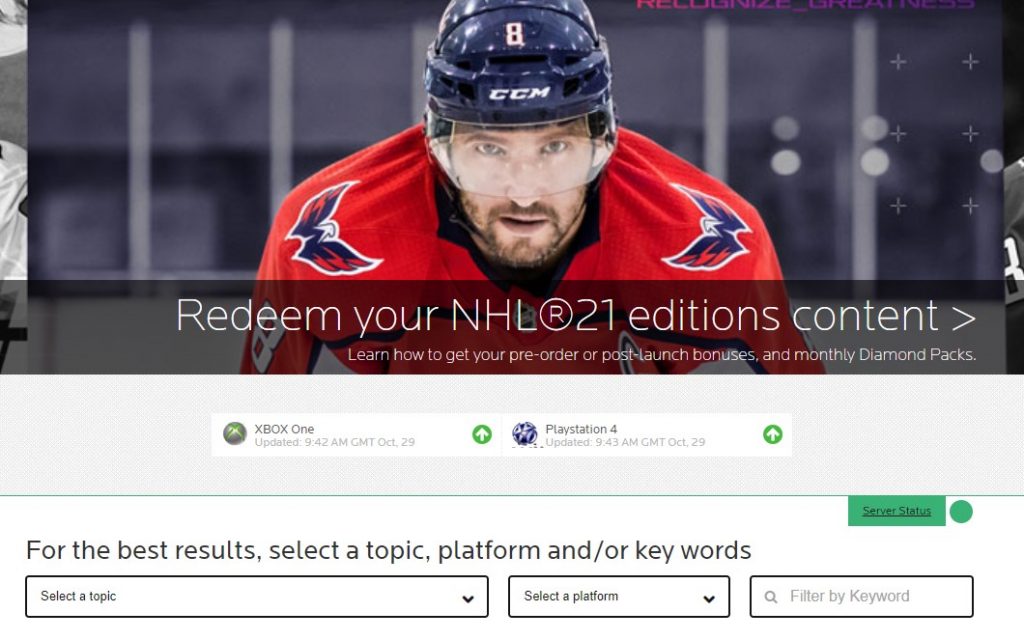Open the Select a topic dropdown
The image size is (1024, 640).
257,596
